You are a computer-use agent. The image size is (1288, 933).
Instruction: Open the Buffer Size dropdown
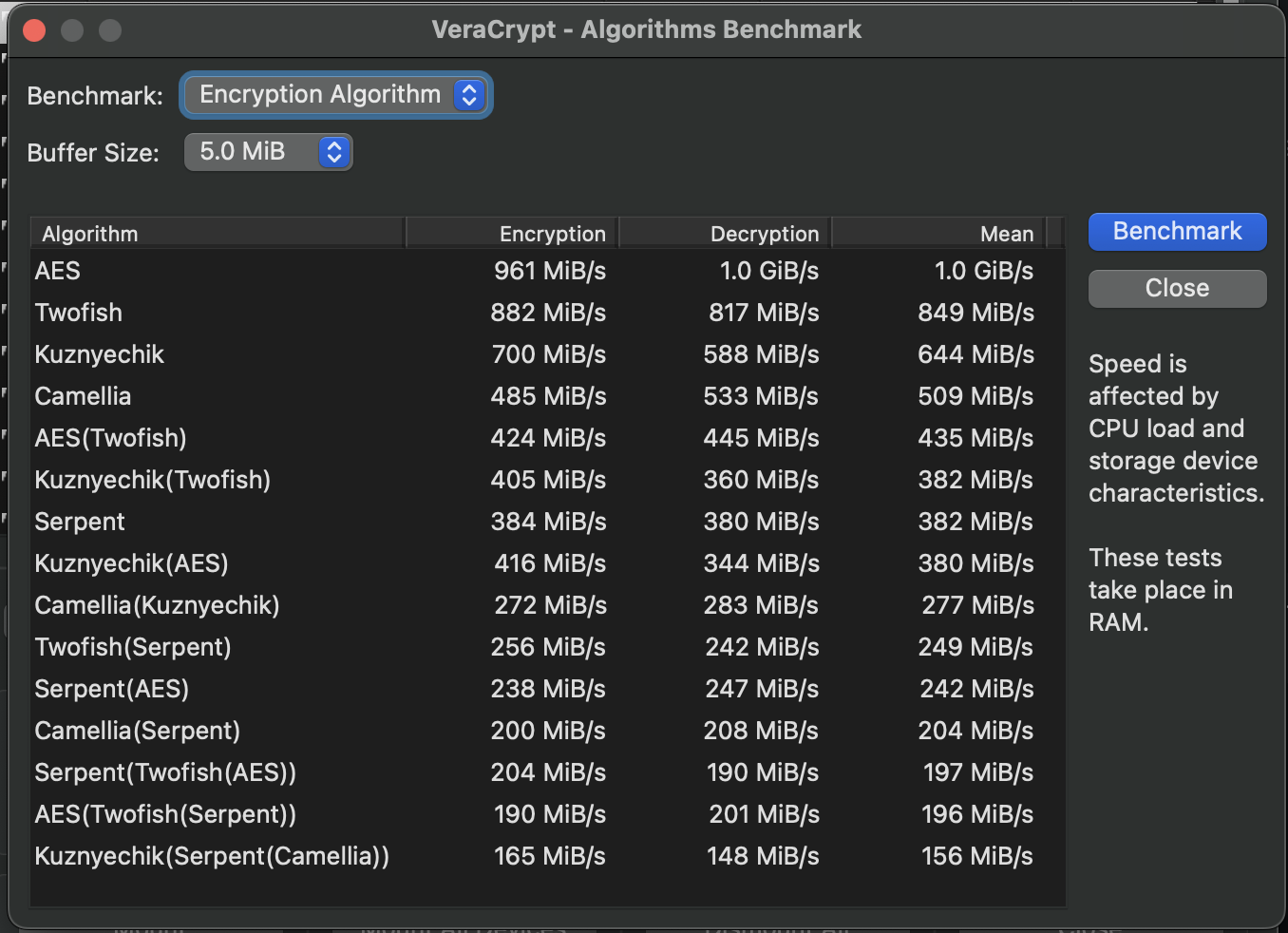pyautogui.click(x=268, y=152)
